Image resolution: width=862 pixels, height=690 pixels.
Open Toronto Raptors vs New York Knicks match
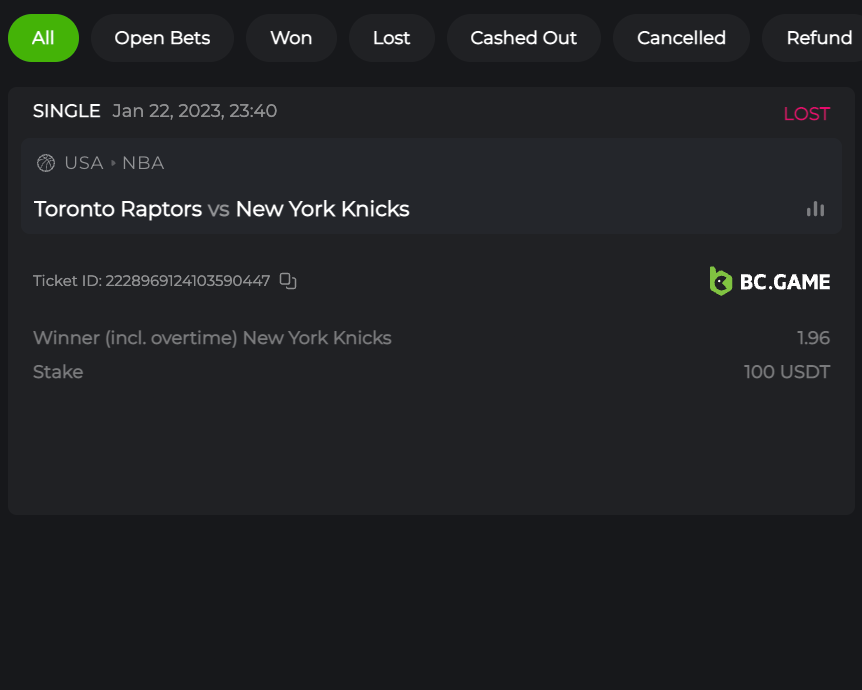[222, 209]
